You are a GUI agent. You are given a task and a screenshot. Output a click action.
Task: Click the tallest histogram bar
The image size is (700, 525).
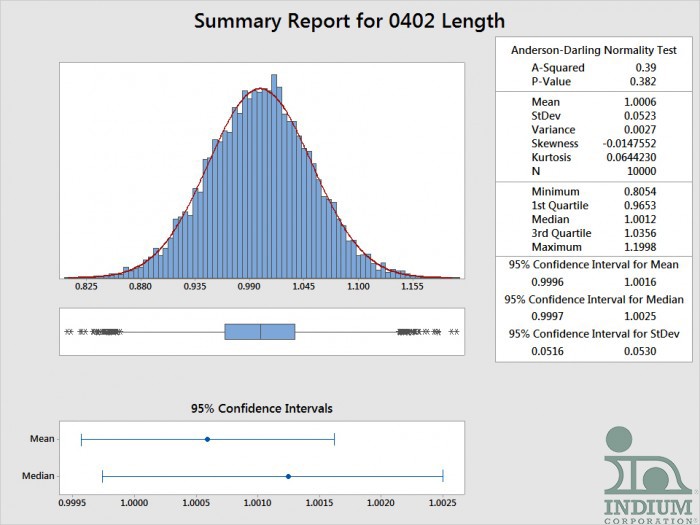tap(274, 176)
